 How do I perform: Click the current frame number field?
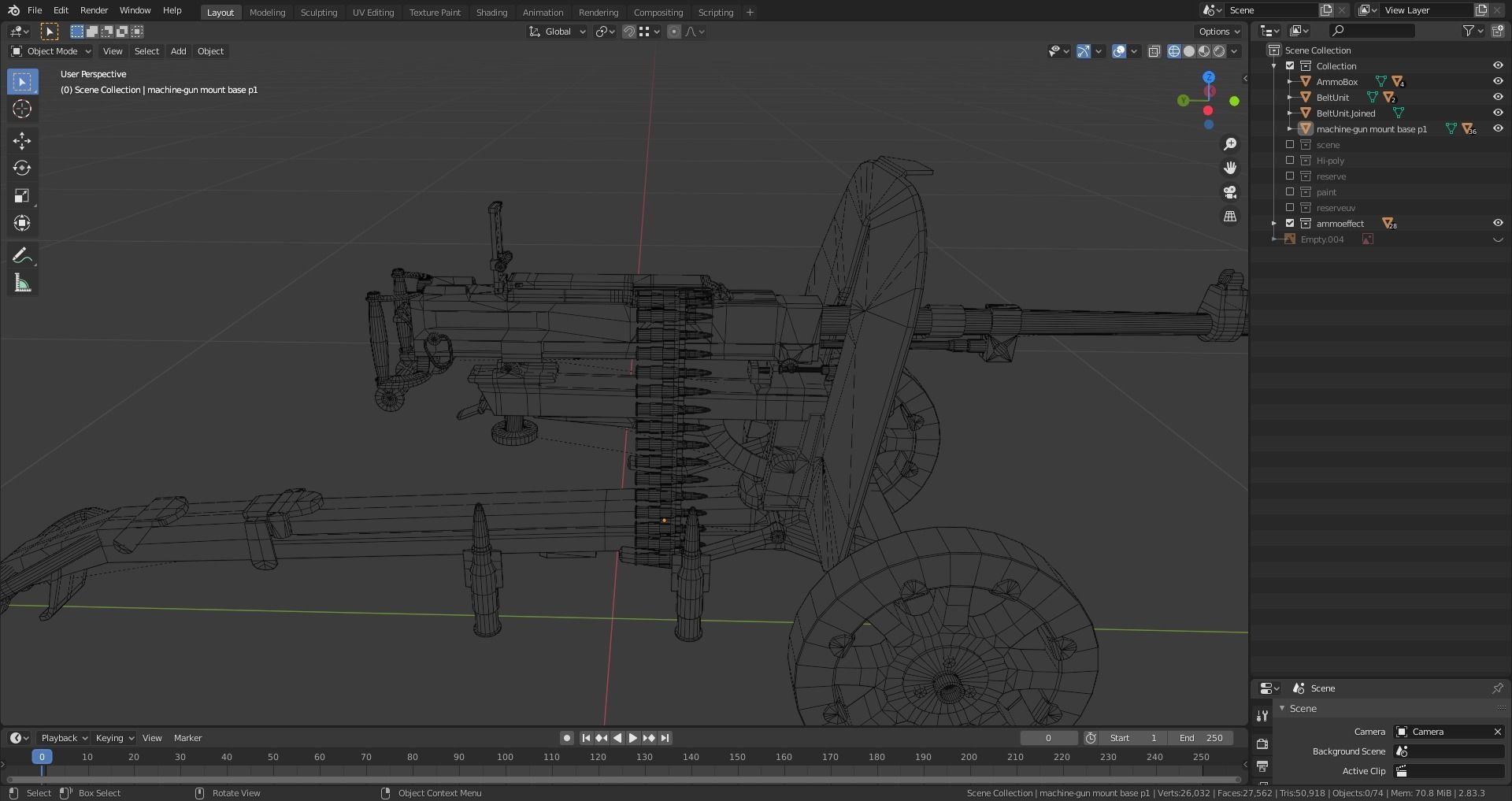1048,738
